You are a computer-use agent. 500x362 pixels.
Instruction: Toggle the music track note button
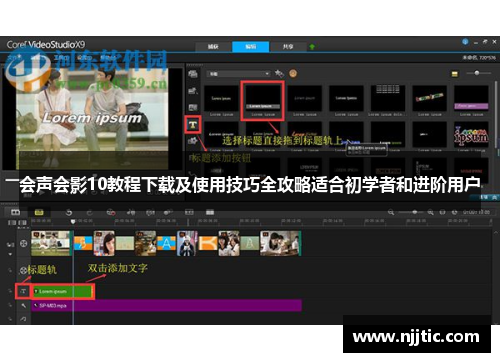pyautogui.click(x=23, y=319)
